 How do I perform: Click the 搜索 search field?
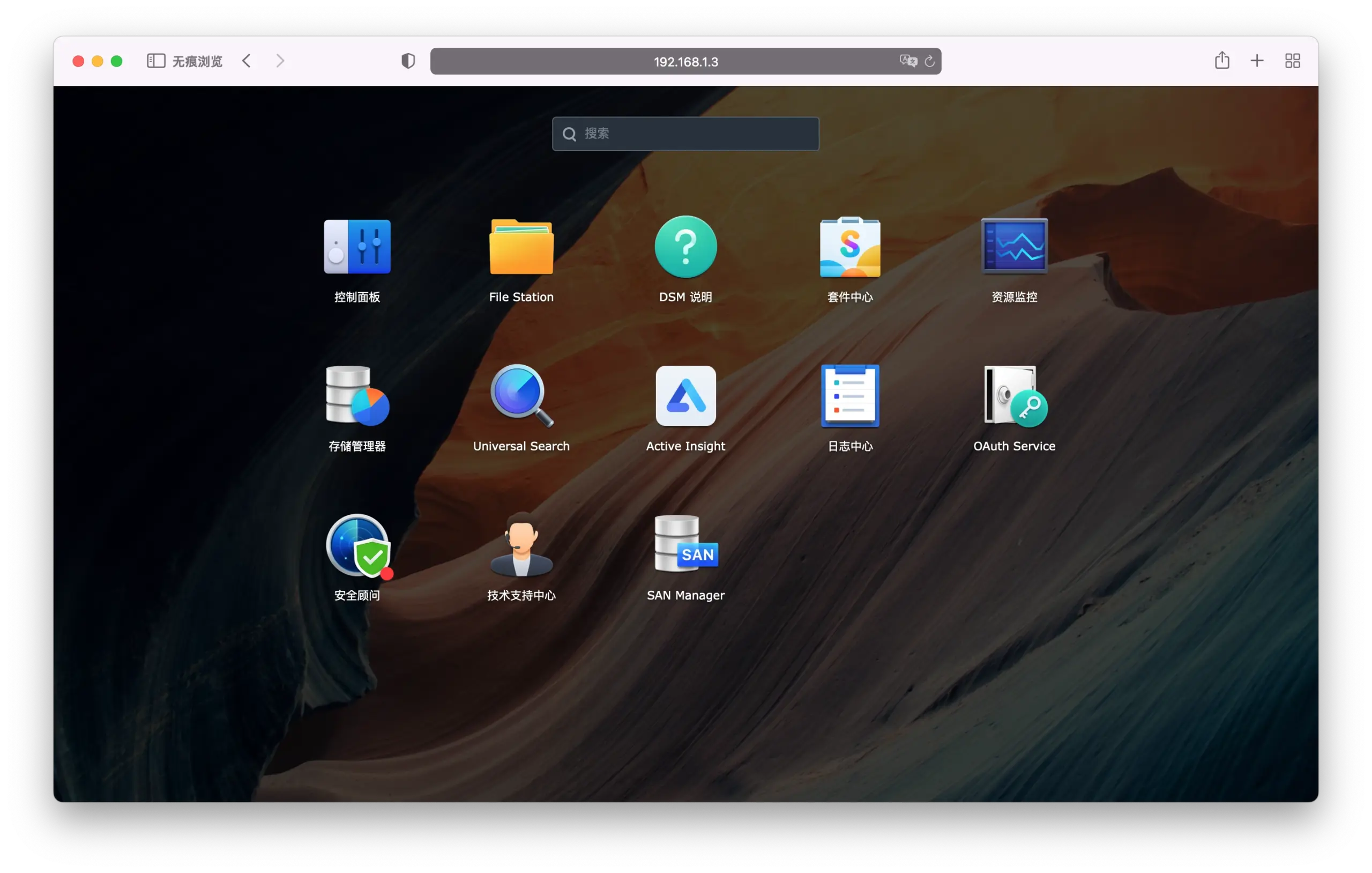click(685, 134)
